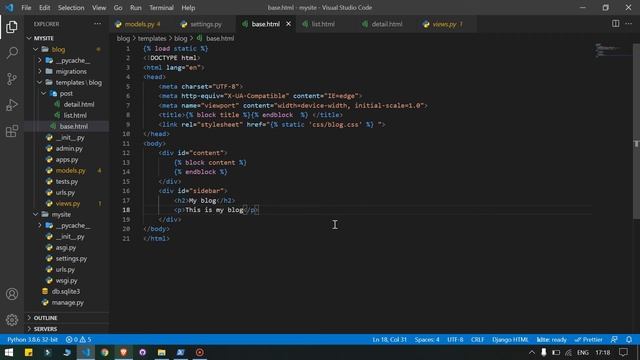This screenshot has height=360, width=640.
Task: Open wsgi.py in explorer tree
Action: [x=67, y=280]
